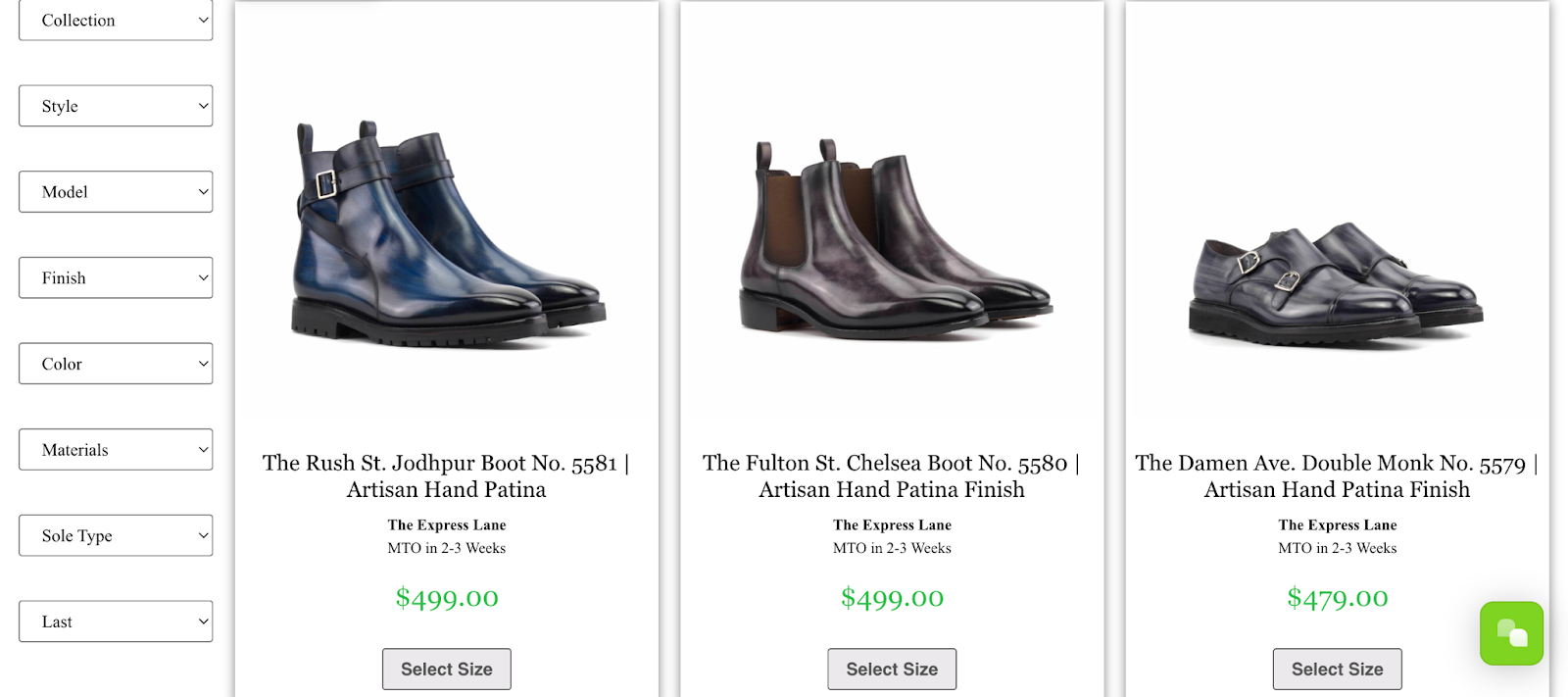
Task: Click Select Size for the Double Monk
Action: pyautogui.click(x=1337, y=669)
